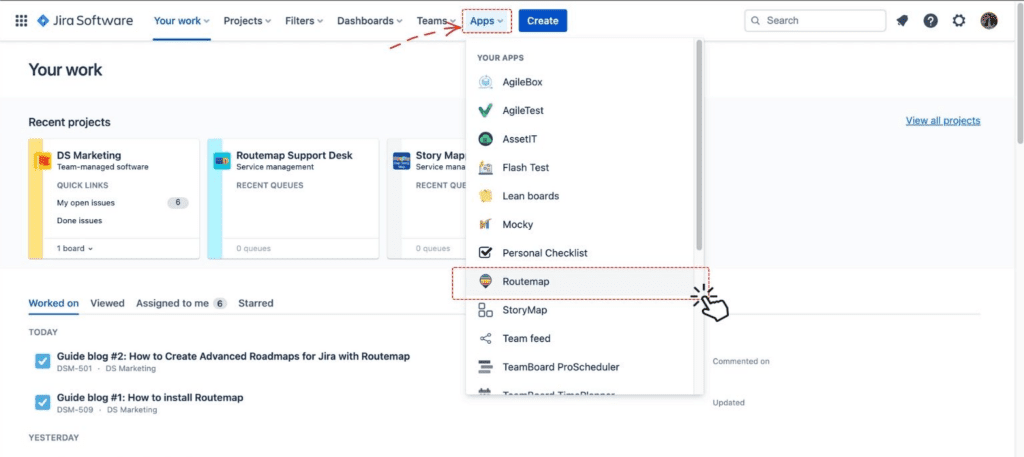
Task: Click the Jira Software logo
Action: 85,20
